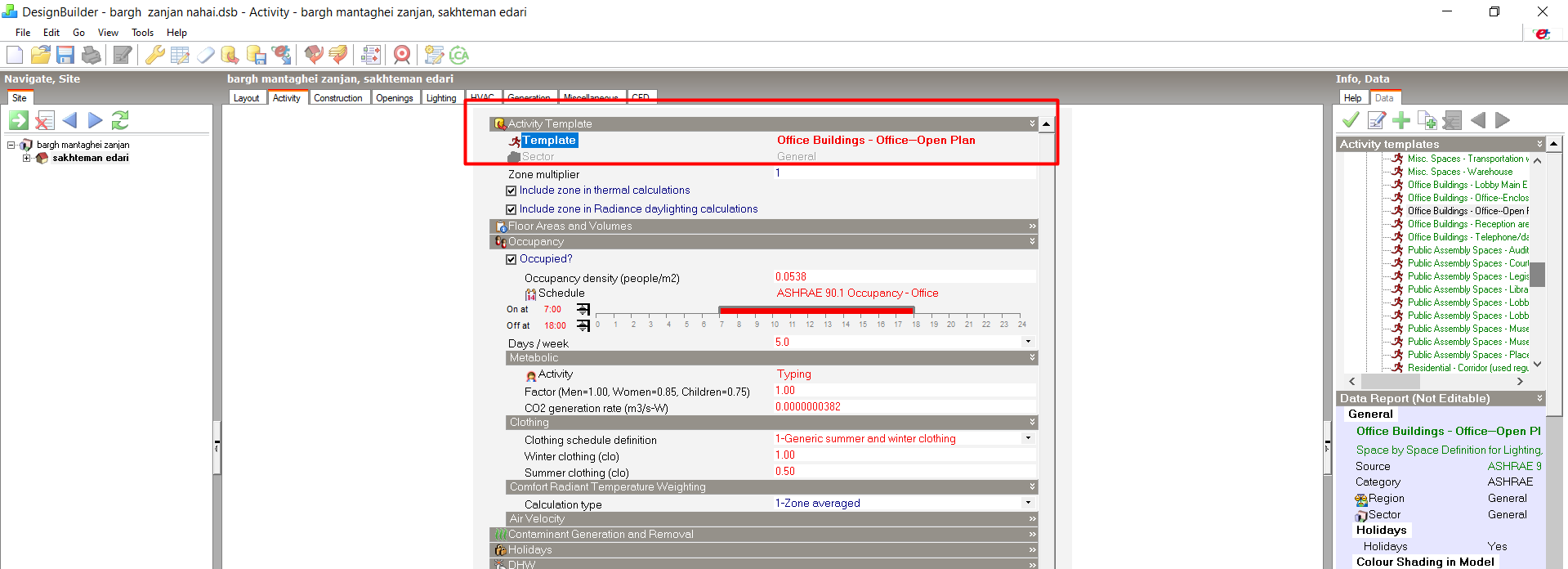The height and width of the screenshot is (569, 1568).
Task: Select Misc. Spaces - Warehouse template
Action: click(1460, 172)
